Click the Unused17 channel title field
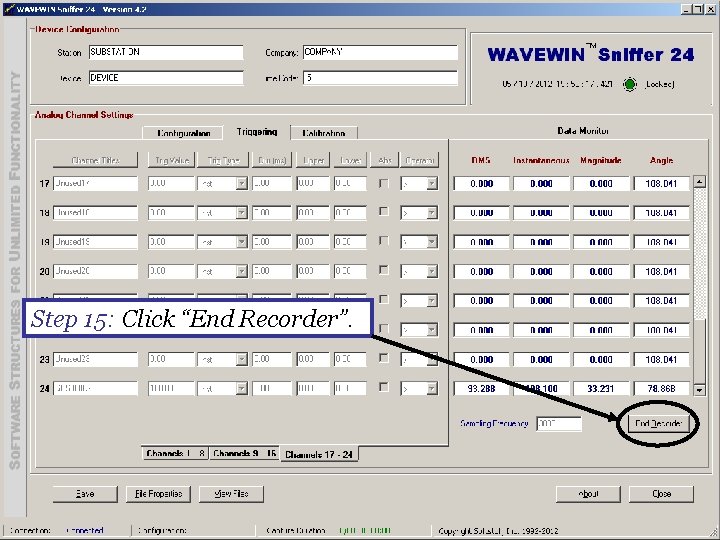Viewport: 720px width, 540px height. [x=96, y=184]
